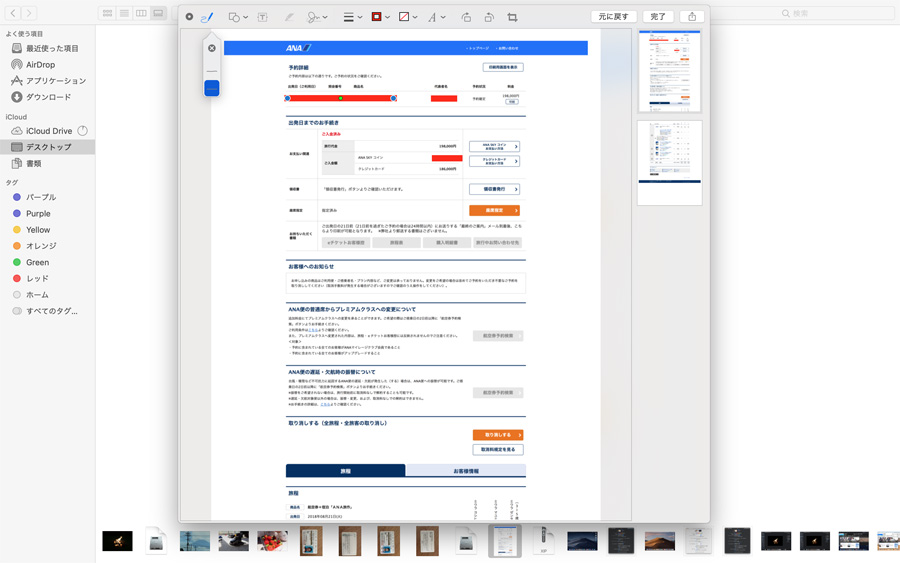Filter by the ホーム tag
The width and height of the screenshot is (900, 563).
pos(48,294)
